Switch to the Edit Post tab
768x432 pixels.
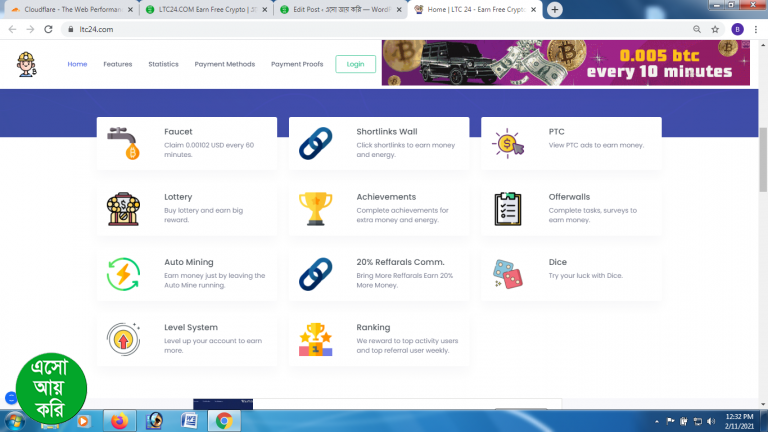pyautogui.click(x=335, y=9)
